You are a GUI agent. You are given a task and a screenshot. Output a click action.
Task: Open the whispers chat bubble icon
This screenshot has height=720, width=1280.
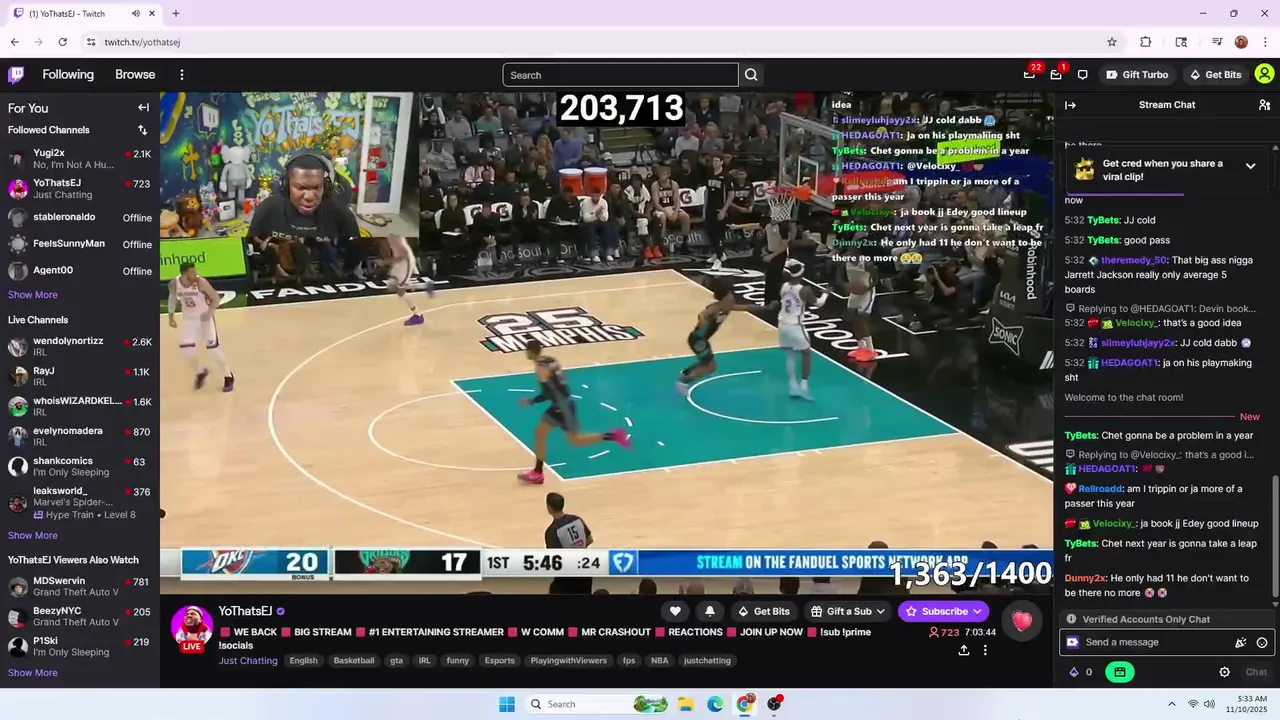(1082, 75)
